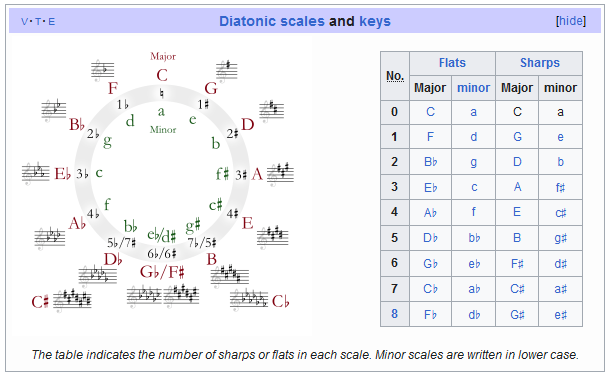Click the C major key in the circle
The width and height of the screenshot is (609, 377).
[x=162, y=75]
